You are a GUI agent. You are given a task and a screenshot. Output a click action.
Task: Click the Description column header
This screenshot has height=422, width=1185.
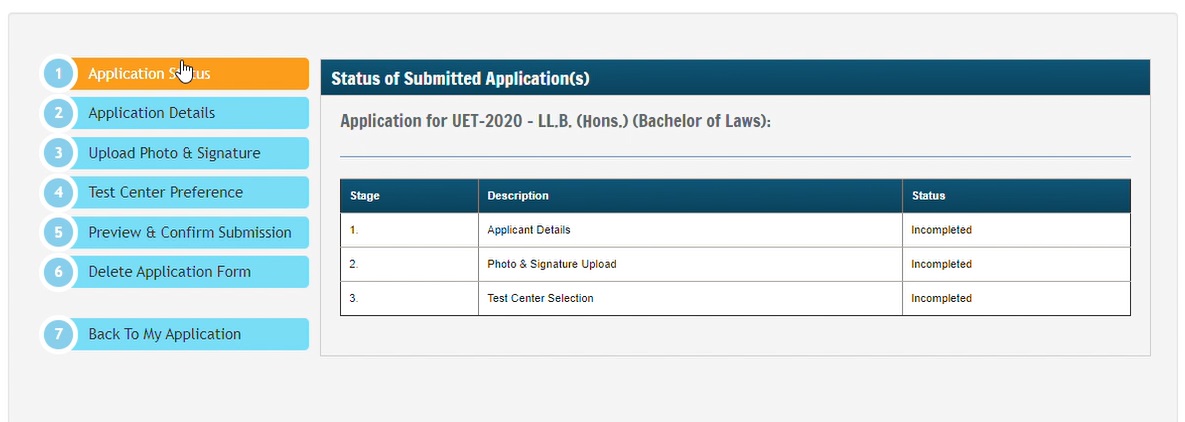(x=518, y=196)
